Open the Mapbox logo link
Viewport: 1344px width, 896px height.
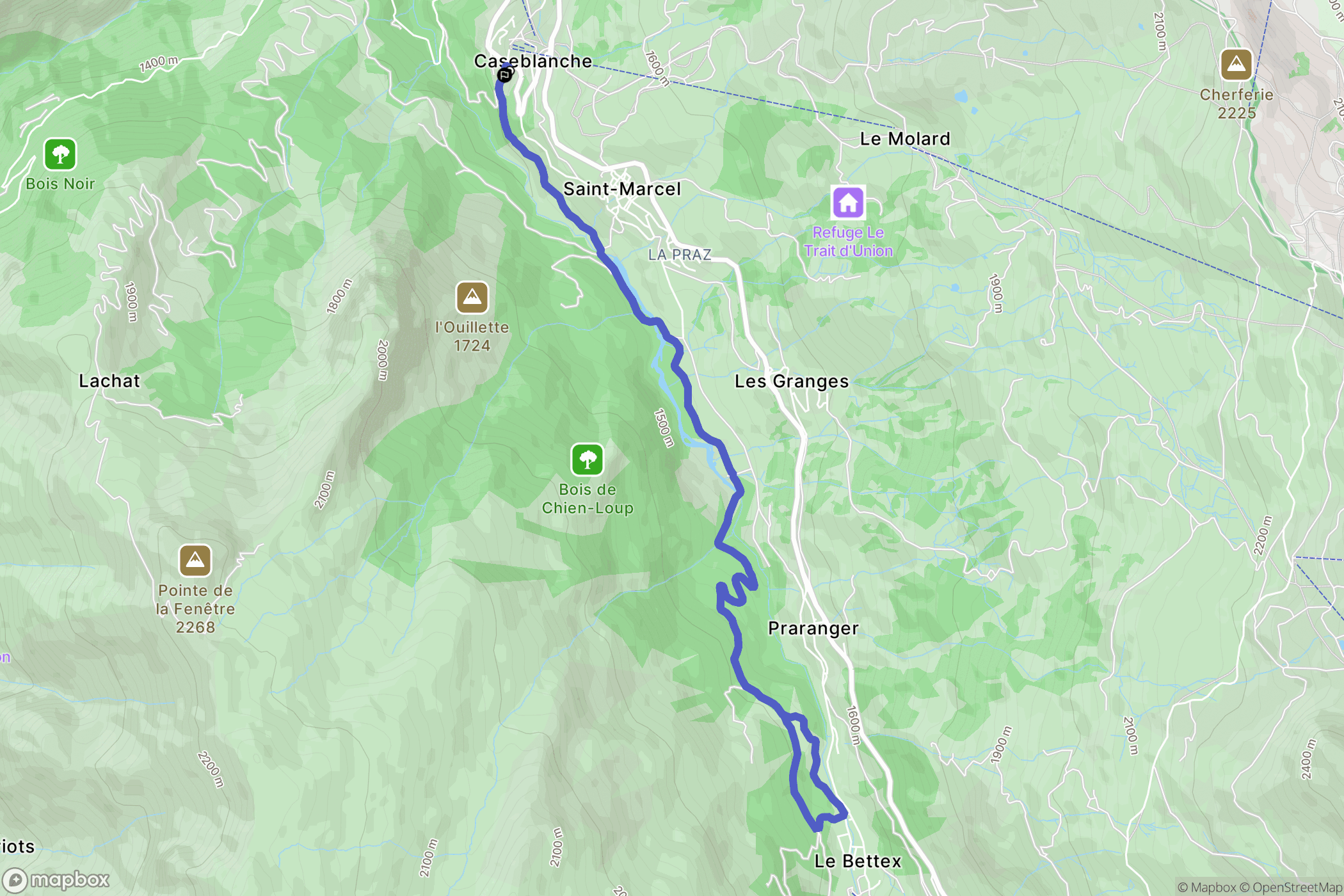(56, 881)
